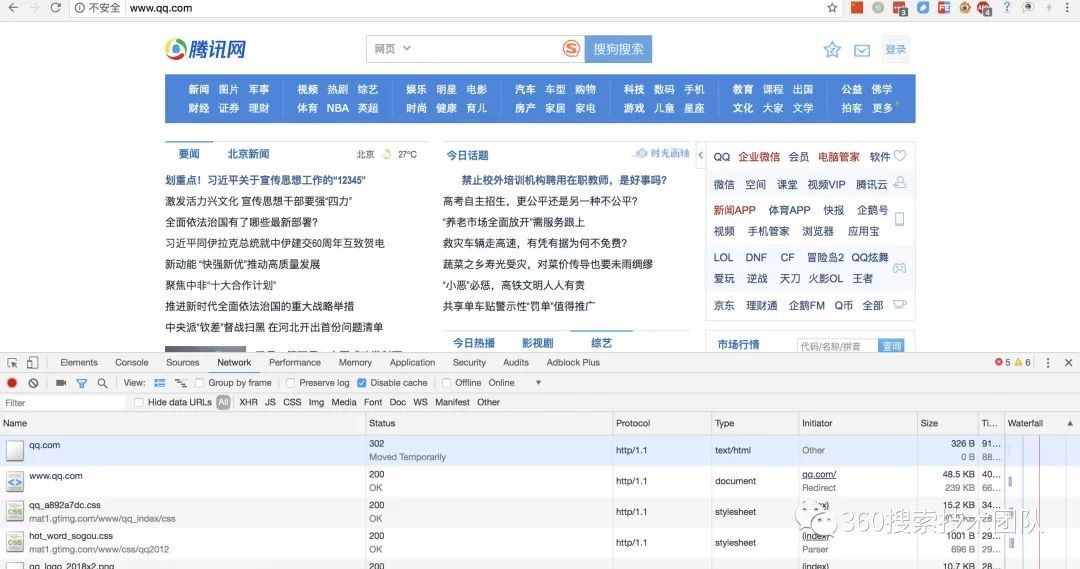Stop recording network log red button

pyautogui.click(x=12, y=383)
